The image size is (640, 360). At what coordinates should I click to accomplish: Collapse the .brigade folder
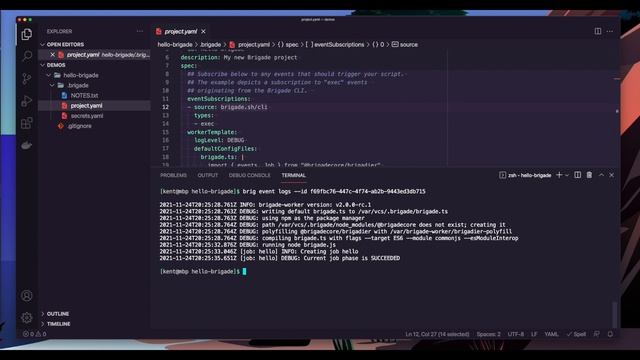tap(78, 85)
